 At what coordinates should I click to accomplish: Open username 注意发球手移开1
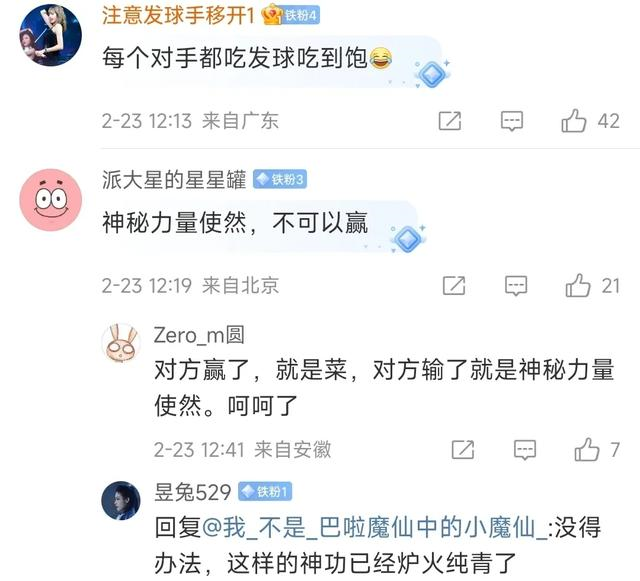click(x=178, y=16)
